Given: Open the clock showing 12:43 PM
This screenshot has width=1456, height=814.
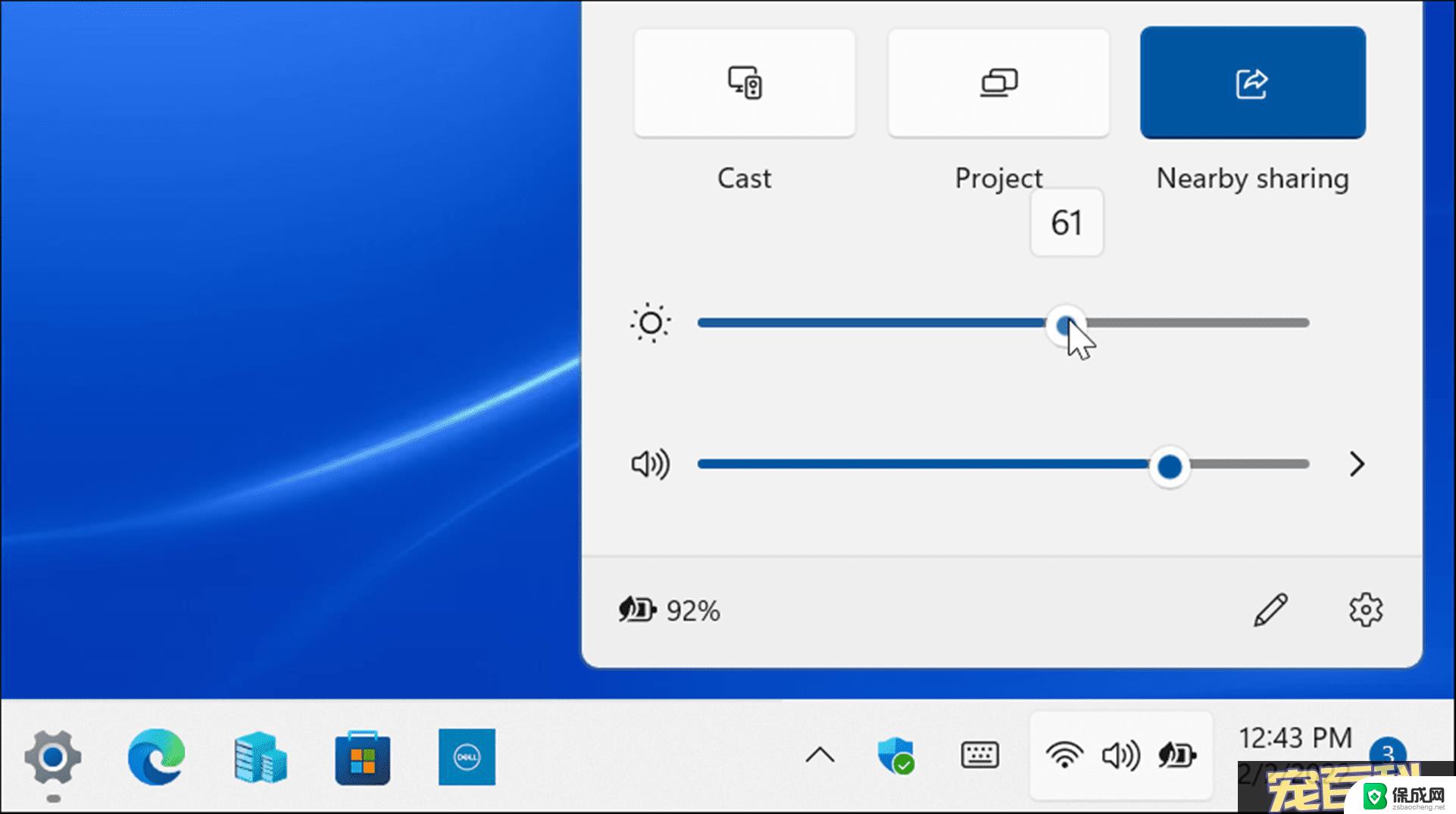Looking at the screenshot, I should [x=1295, y=738].
